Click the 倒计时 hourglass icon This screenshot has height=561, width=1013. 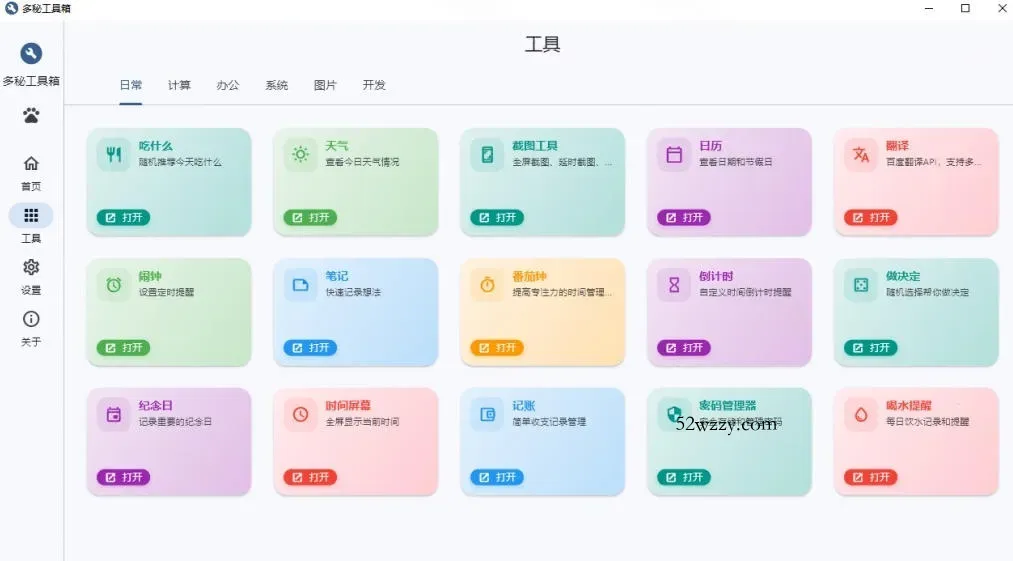click(674, 285)
